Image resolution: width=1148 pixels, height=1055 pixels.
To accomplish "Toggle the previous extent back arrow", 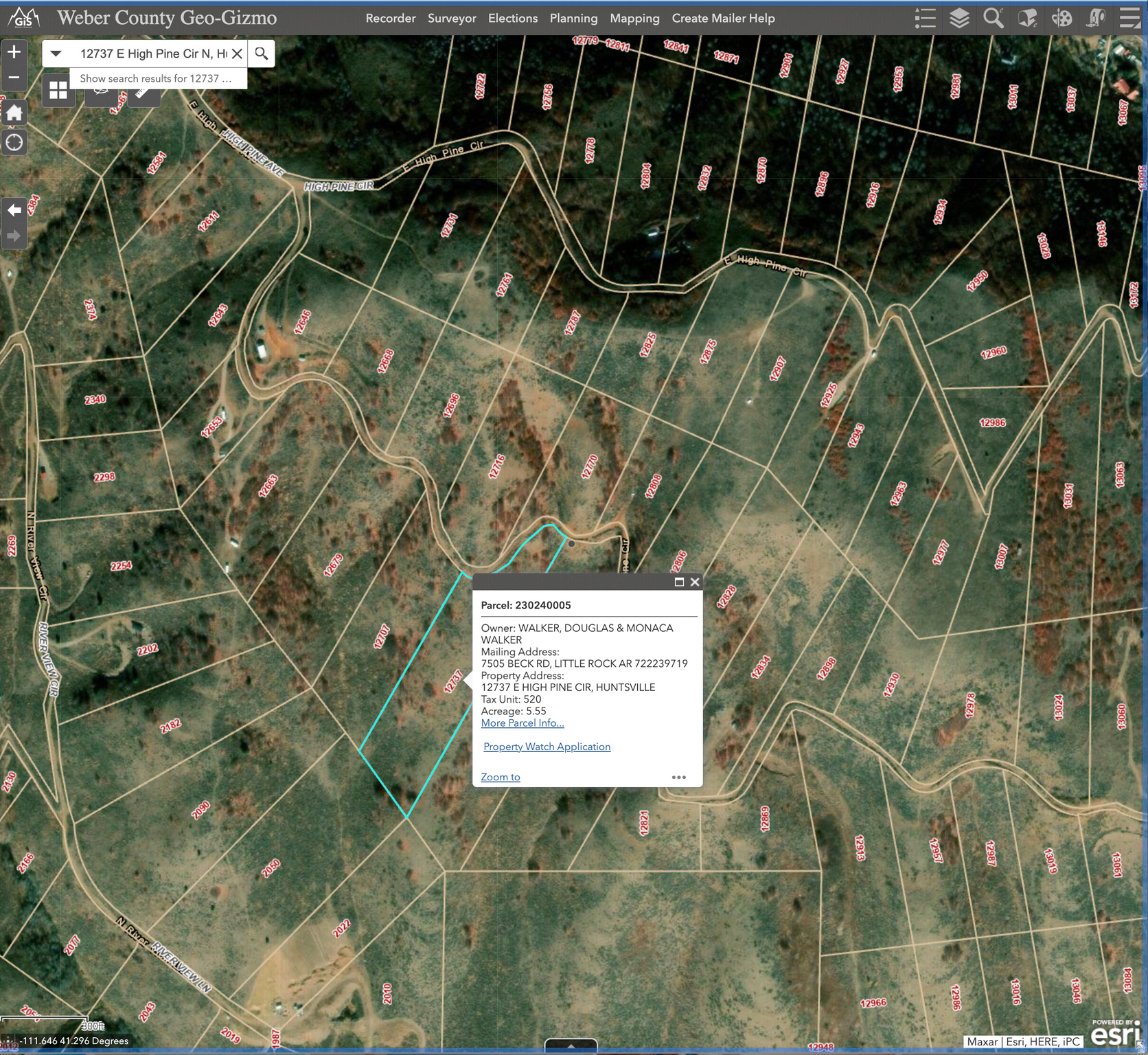I will (13, 210).
